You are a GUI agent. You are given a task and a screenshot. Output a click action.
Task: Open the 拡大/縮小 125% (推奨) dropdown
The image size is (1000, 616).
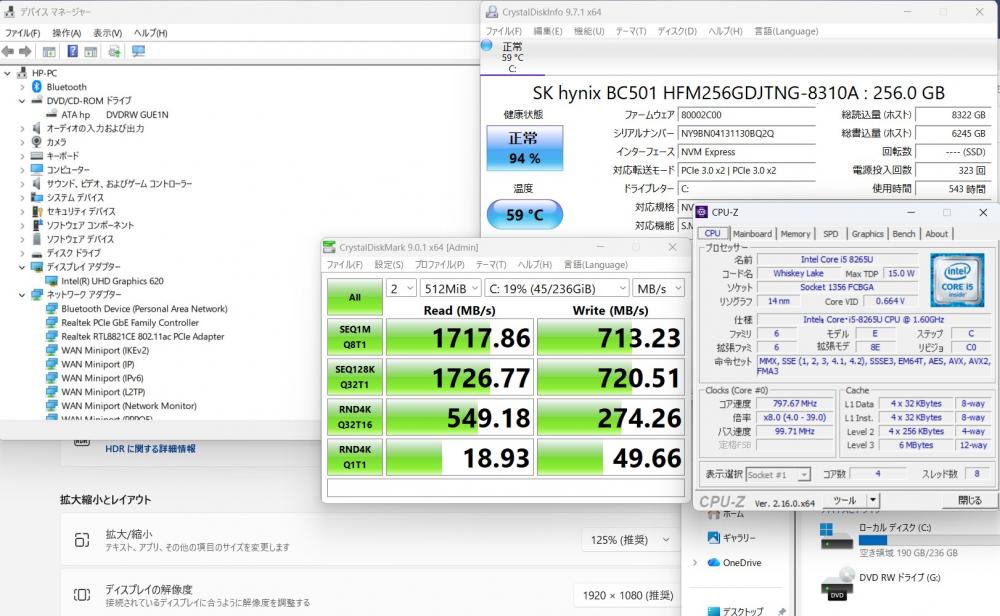[630, 540]
